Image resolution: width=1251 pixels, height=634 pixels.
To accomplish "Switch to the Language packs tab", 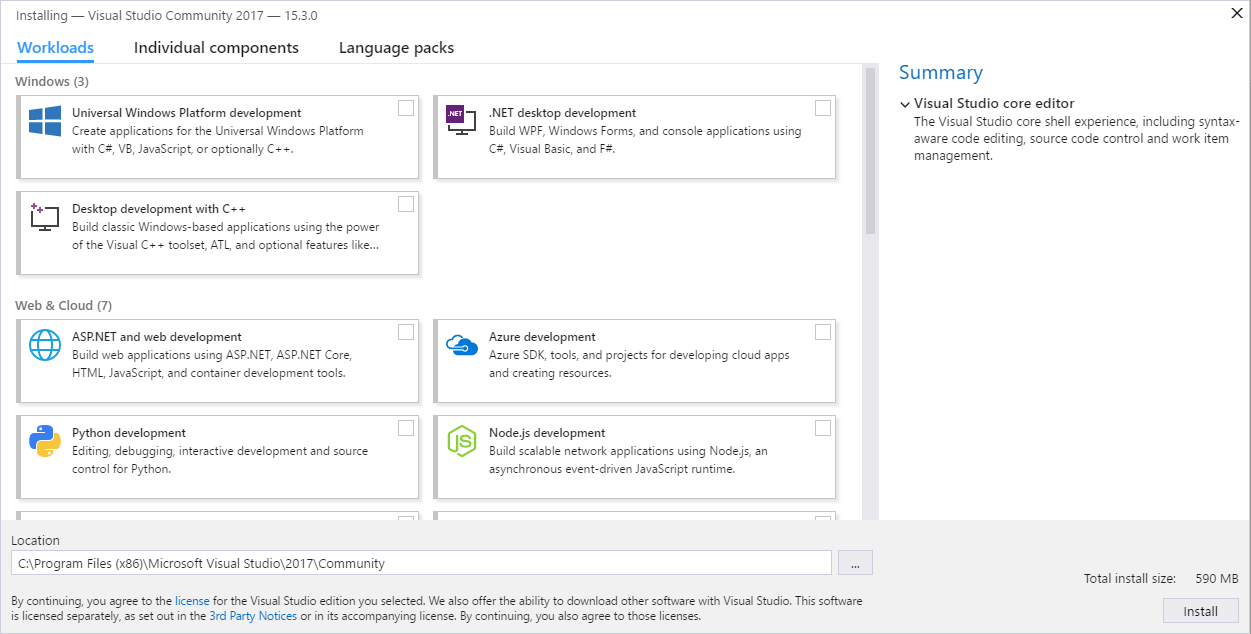I will (396, 48).
